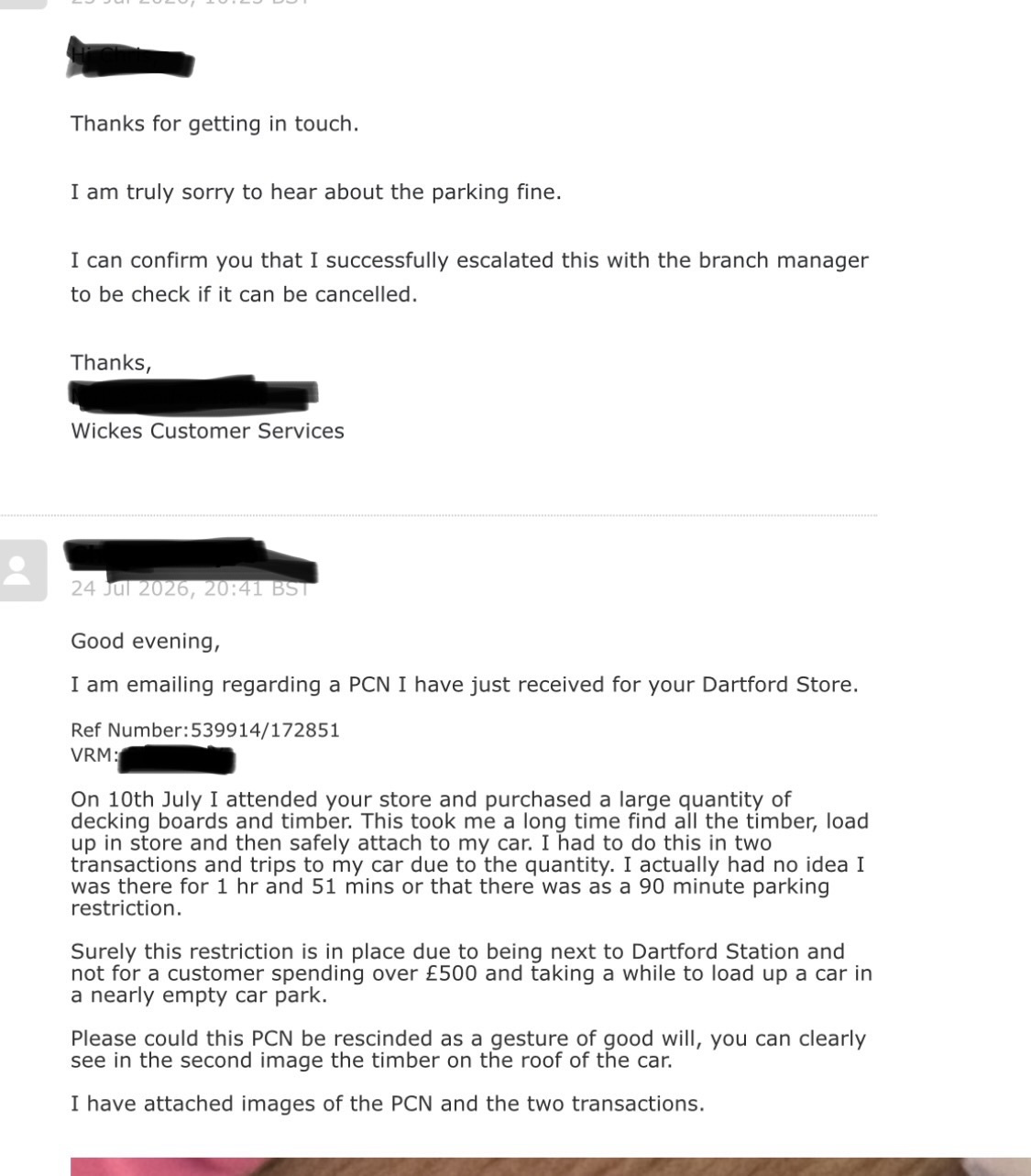
Task: Click the grey sender avatar icon
Action: tap(22, 570)
